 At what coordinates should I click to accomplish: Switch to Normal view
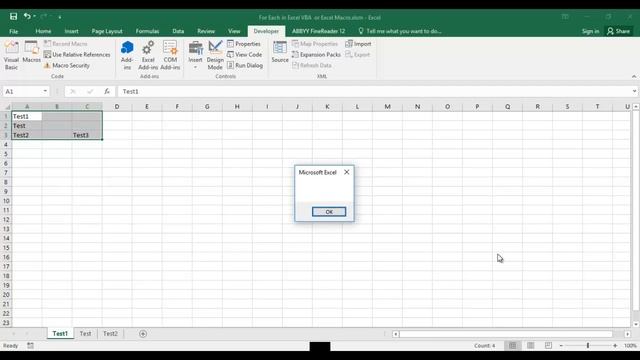(512, 346)
